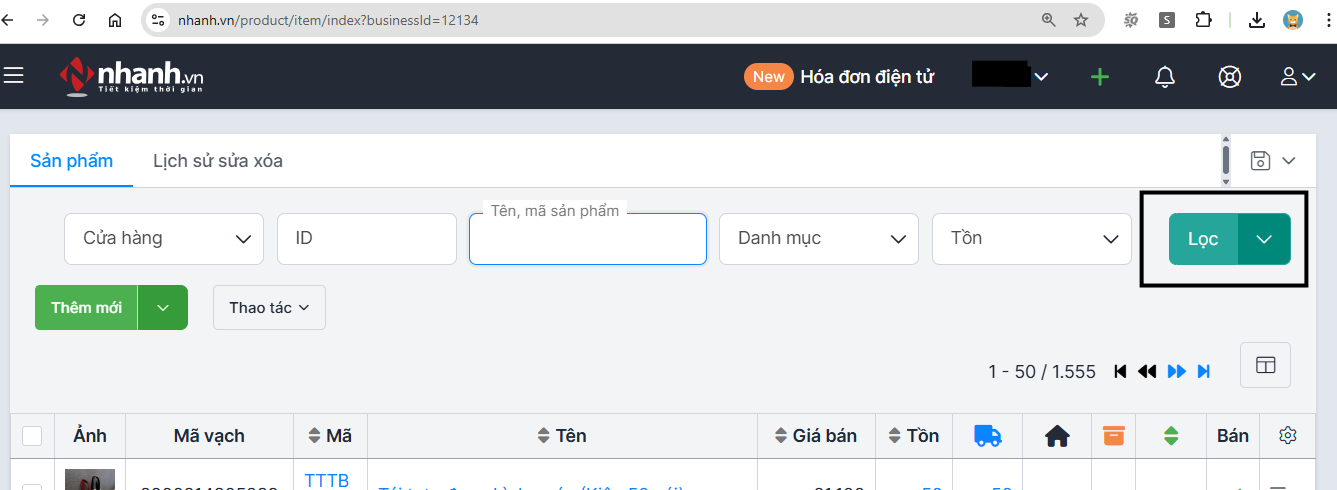1337x490 pixels.
Task: Select the Sản phẩm tab
Action: [71, 161]
